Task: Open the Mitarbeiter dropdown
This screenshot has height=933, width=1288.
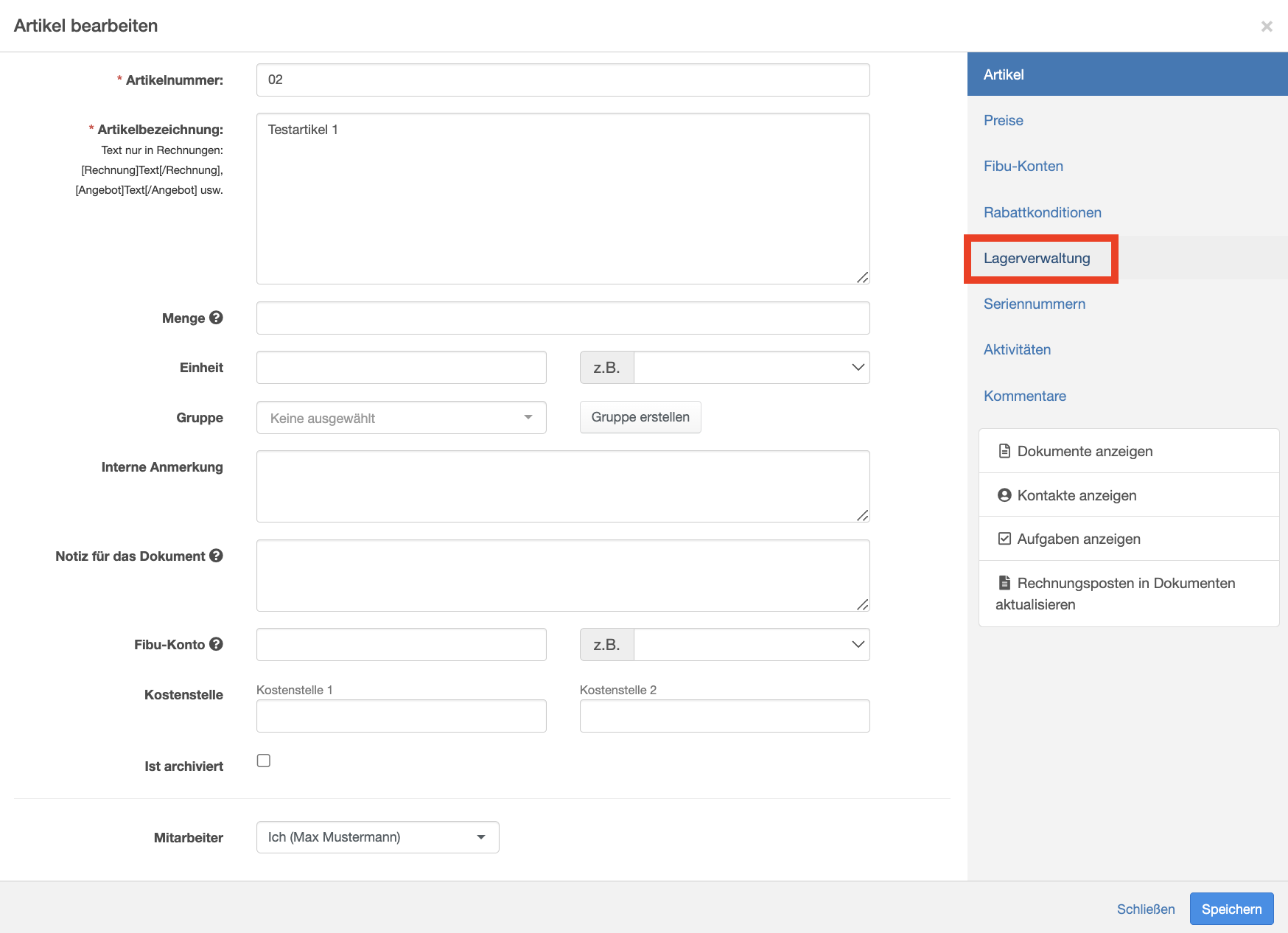Action: [377, 837]
